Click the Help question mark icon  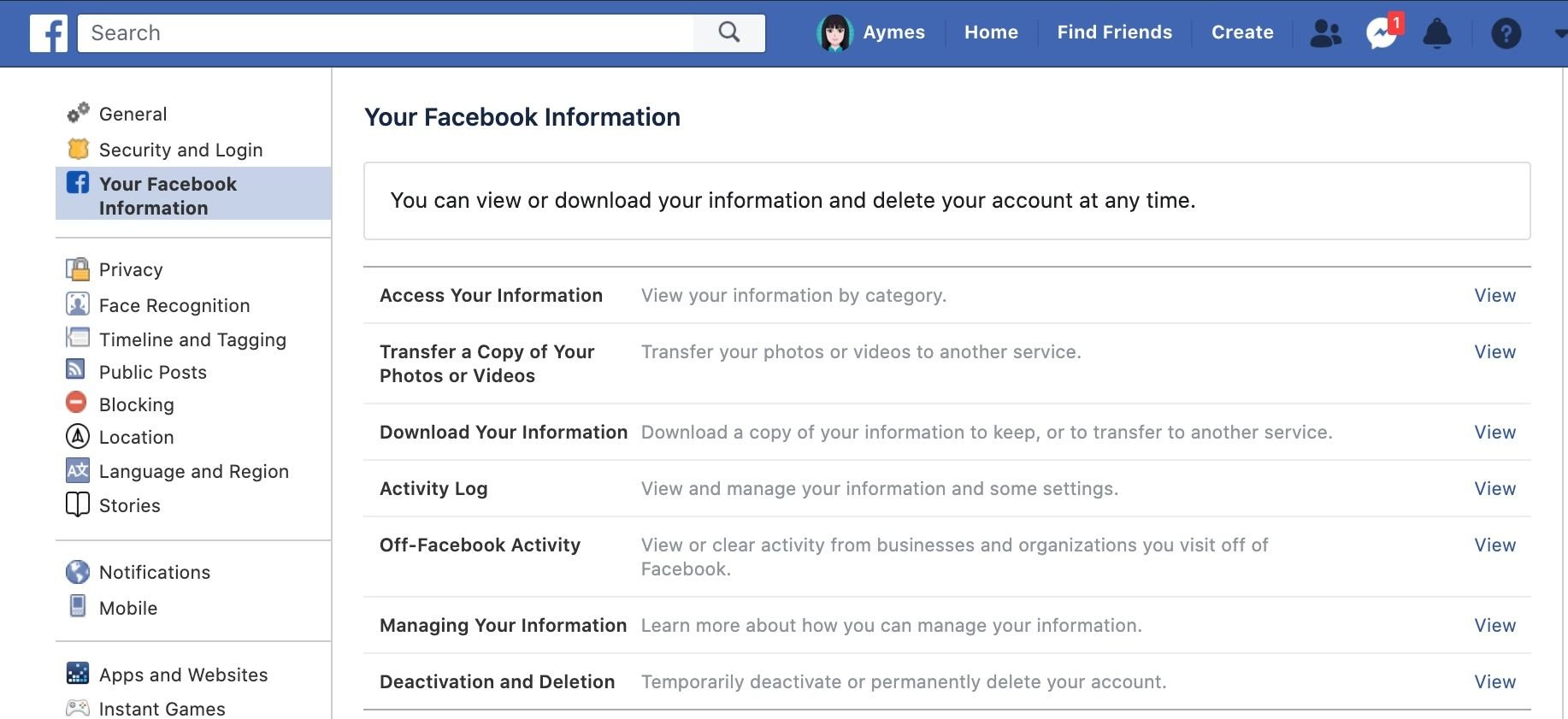(x=1506, y=33)
